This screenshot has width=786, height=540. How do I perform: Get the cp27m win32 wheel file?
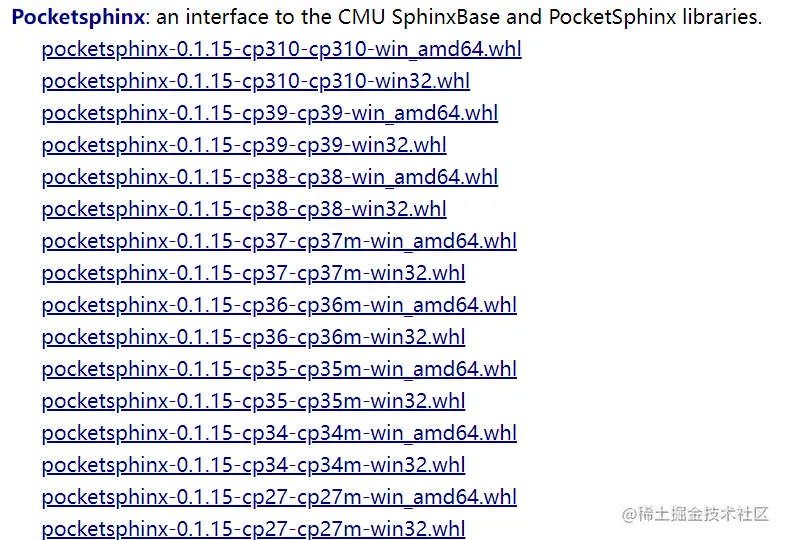(253, 529)
